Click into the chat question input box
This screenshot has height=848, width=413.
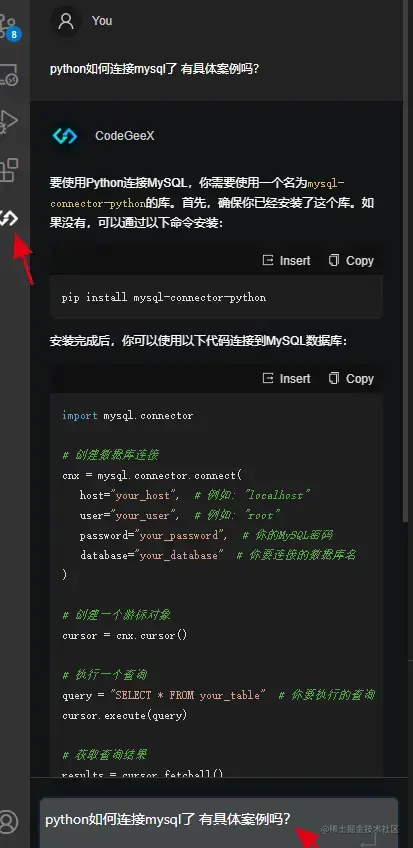pos(218,822)
